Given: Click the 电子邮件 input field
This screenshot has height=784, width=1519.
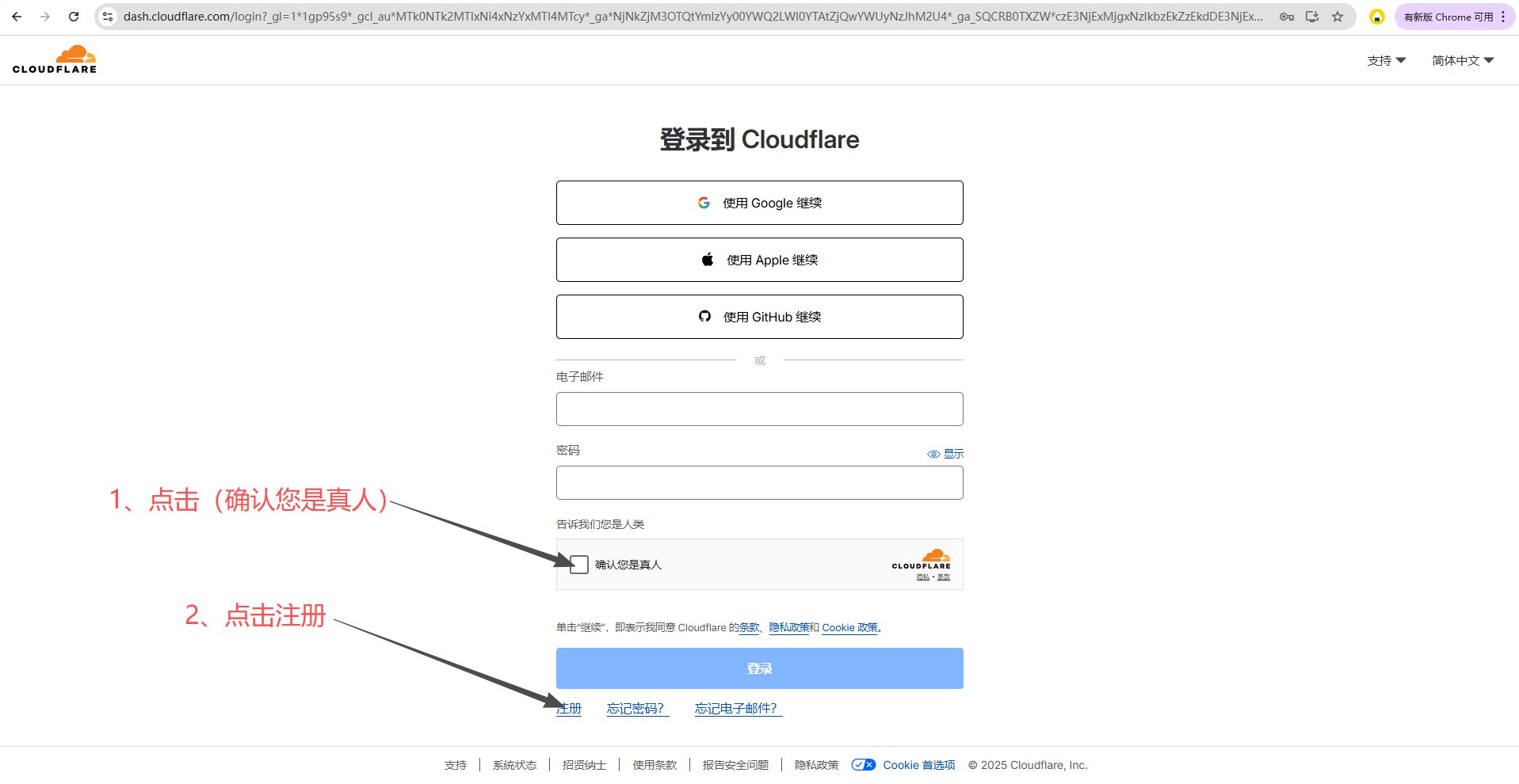Looking at the screenshot, I should (x=759, y=409).
